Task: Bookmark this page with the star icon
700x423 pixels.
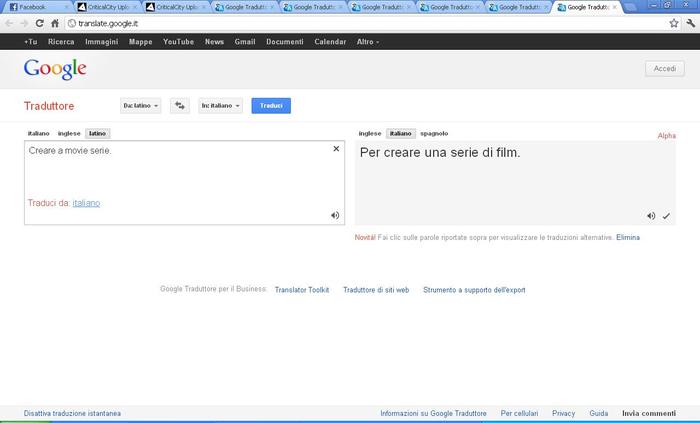Action: click(x=674, y=23)
